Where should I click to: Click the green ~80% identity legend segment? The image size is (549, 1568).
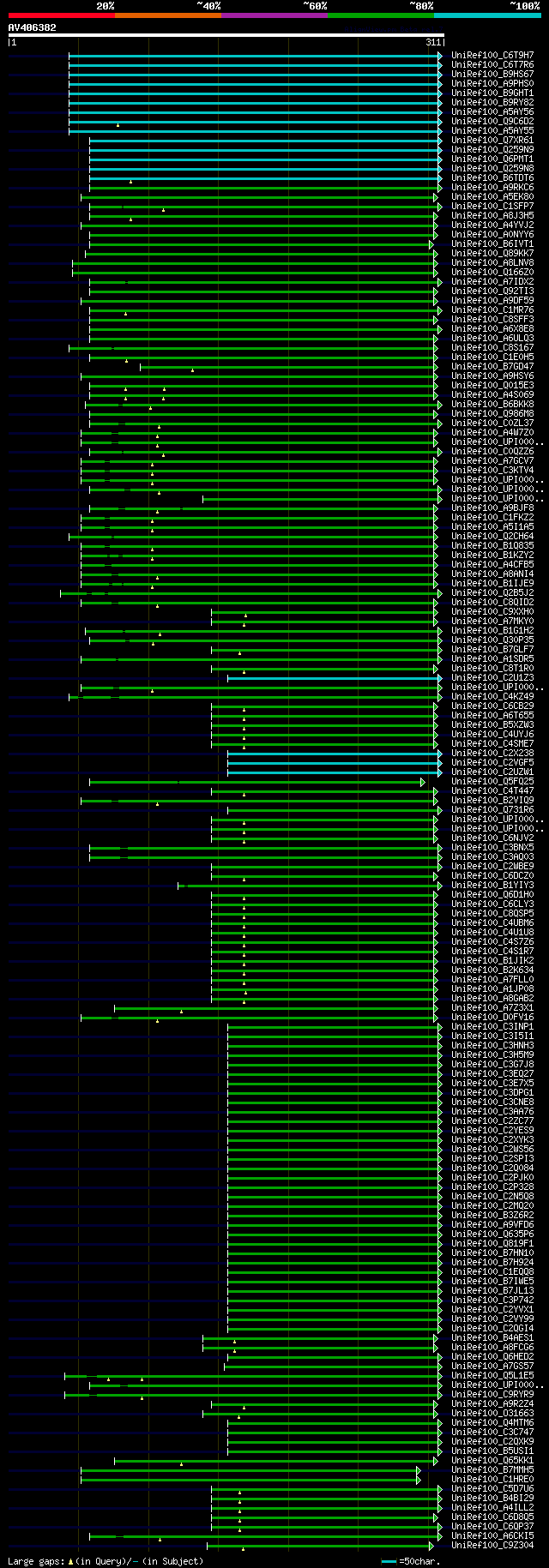point(380,15)
